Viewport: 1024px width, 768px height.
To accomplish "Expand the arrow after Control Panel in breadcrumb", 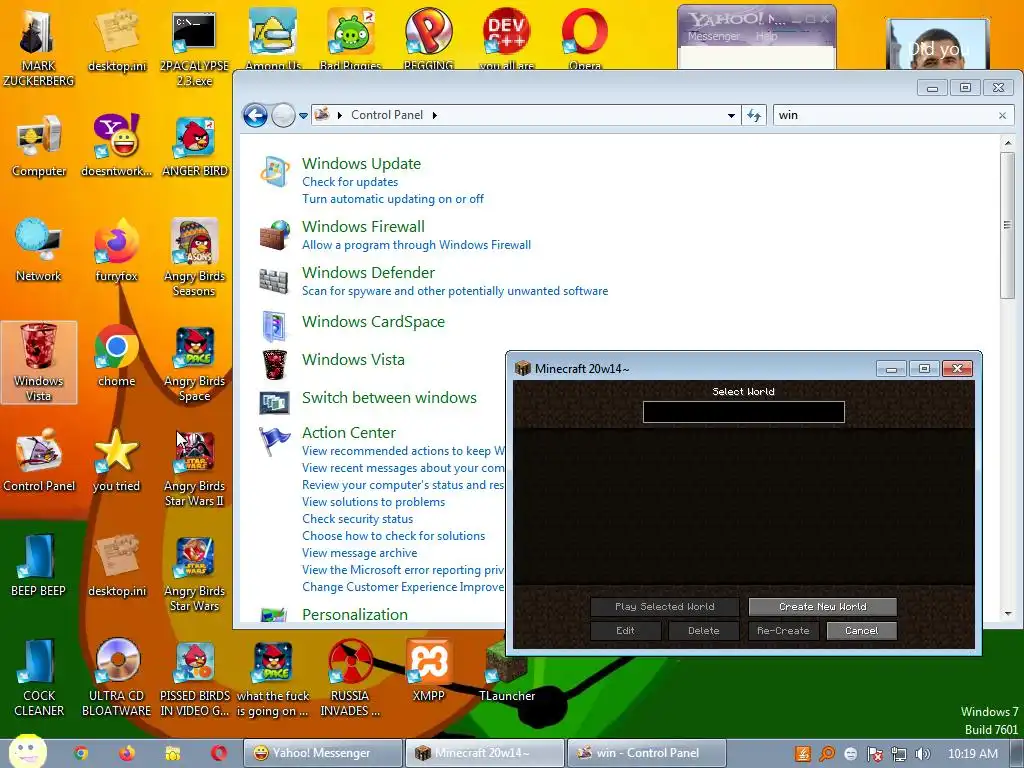I will (434, 116).
